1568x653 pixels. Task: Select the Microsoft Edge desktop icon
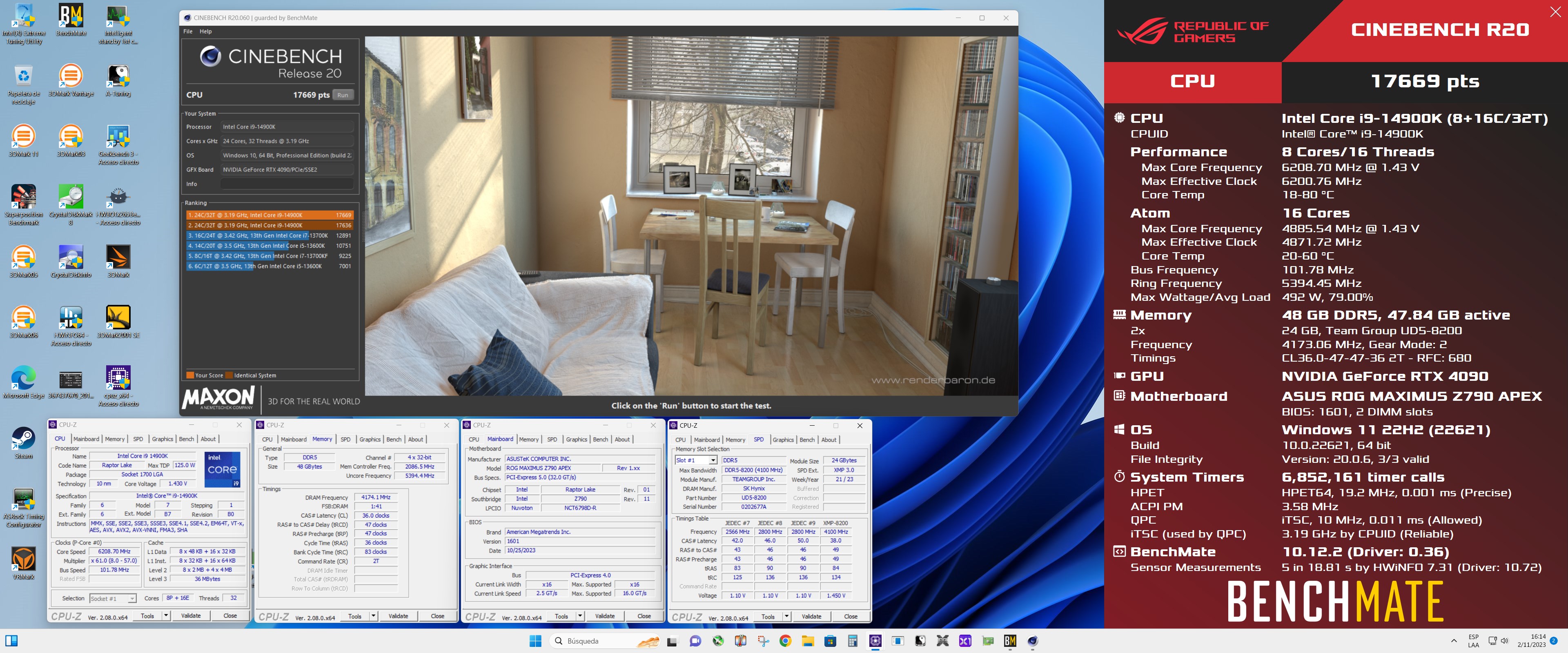coord(24,382)
